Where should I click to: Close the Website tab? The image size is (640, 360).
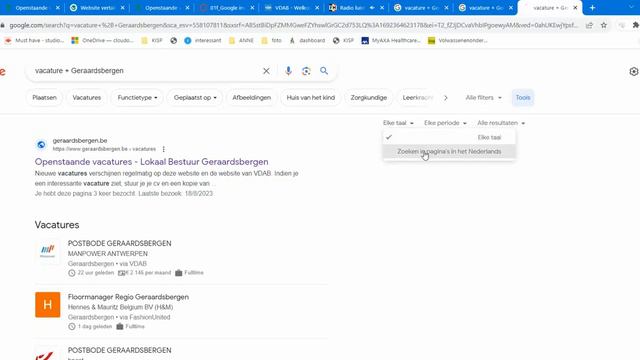click(x=122, y=8)
